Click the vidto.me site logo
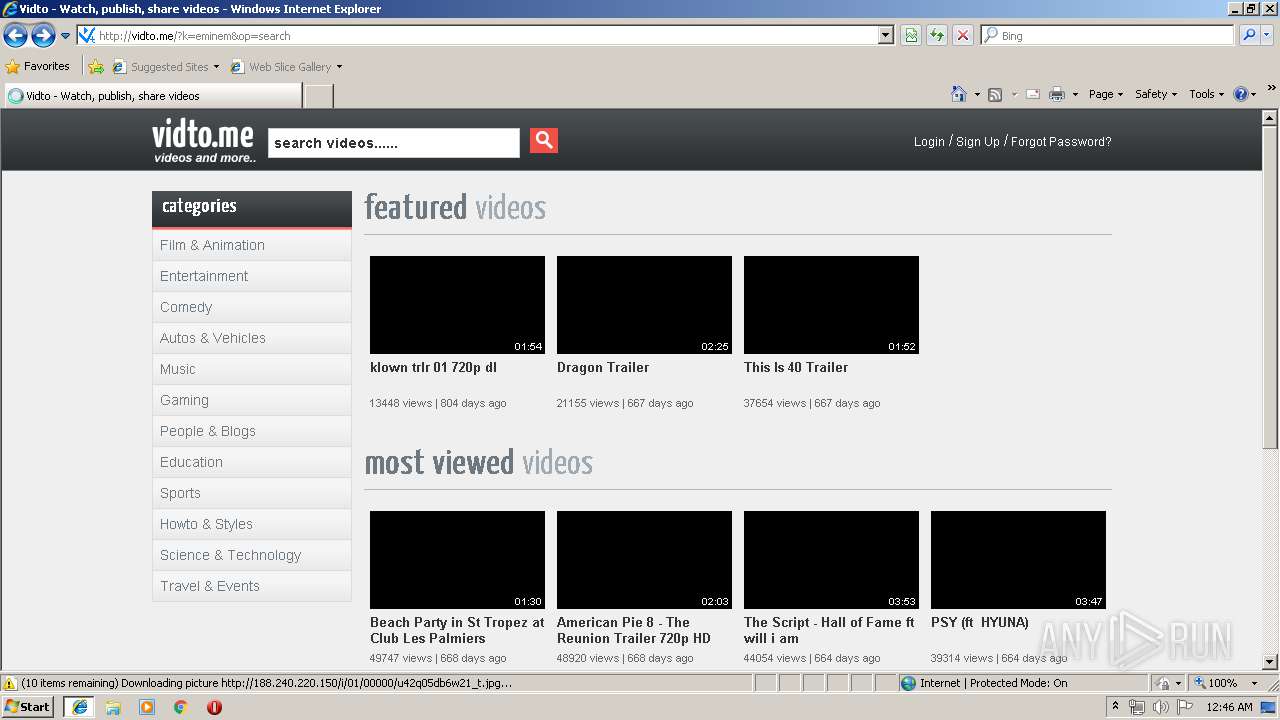Viewport: 1280px width, 720px height. click(x=203, y=142)
